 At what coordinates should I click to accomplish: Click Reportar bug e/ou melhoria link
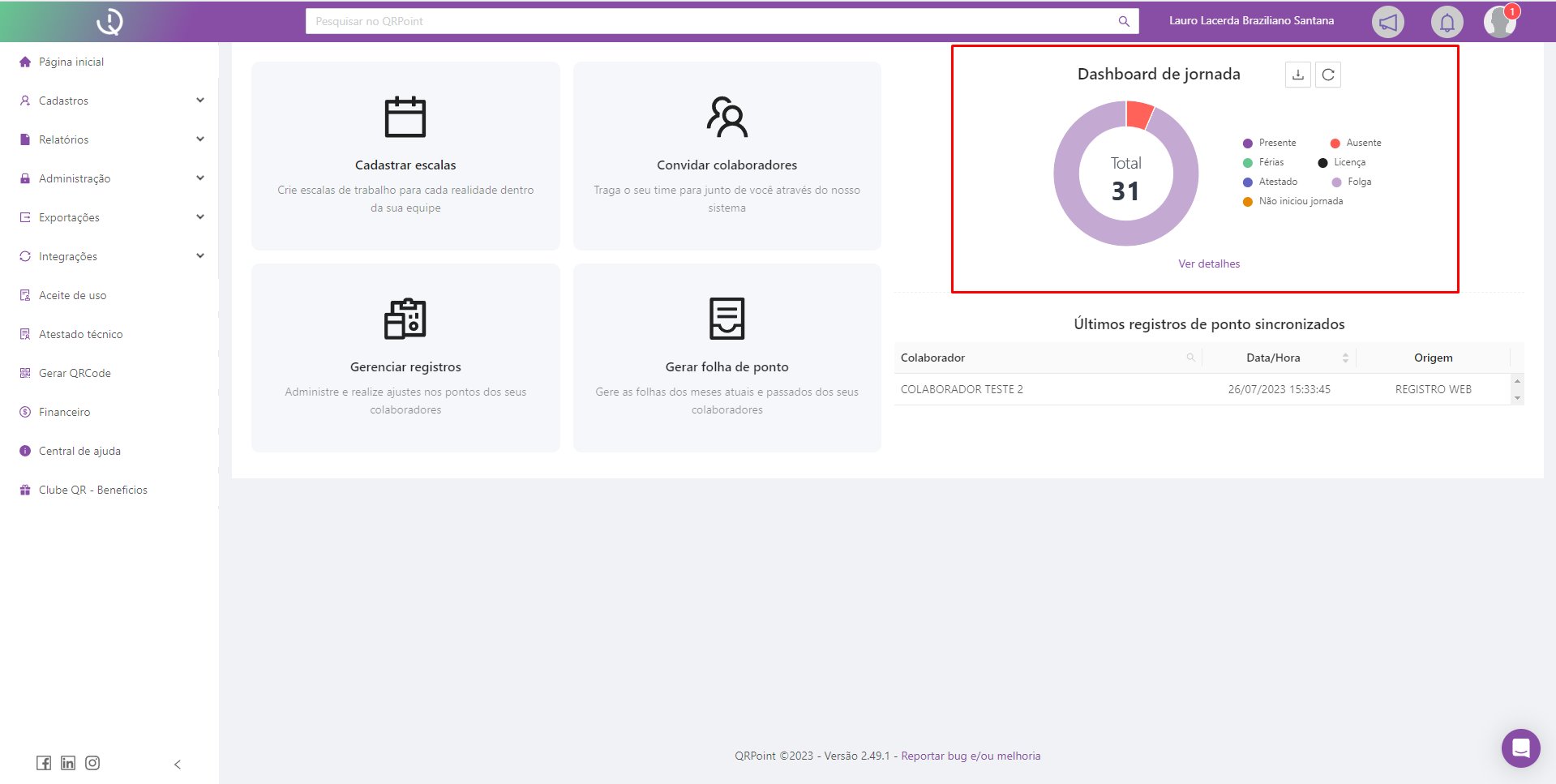(x=971, y=756)
